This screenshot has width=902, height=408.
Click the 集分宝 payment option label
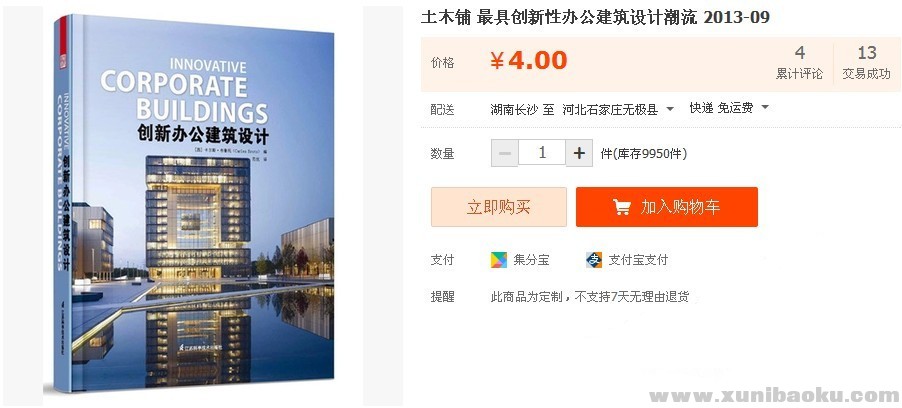point(531,260)
